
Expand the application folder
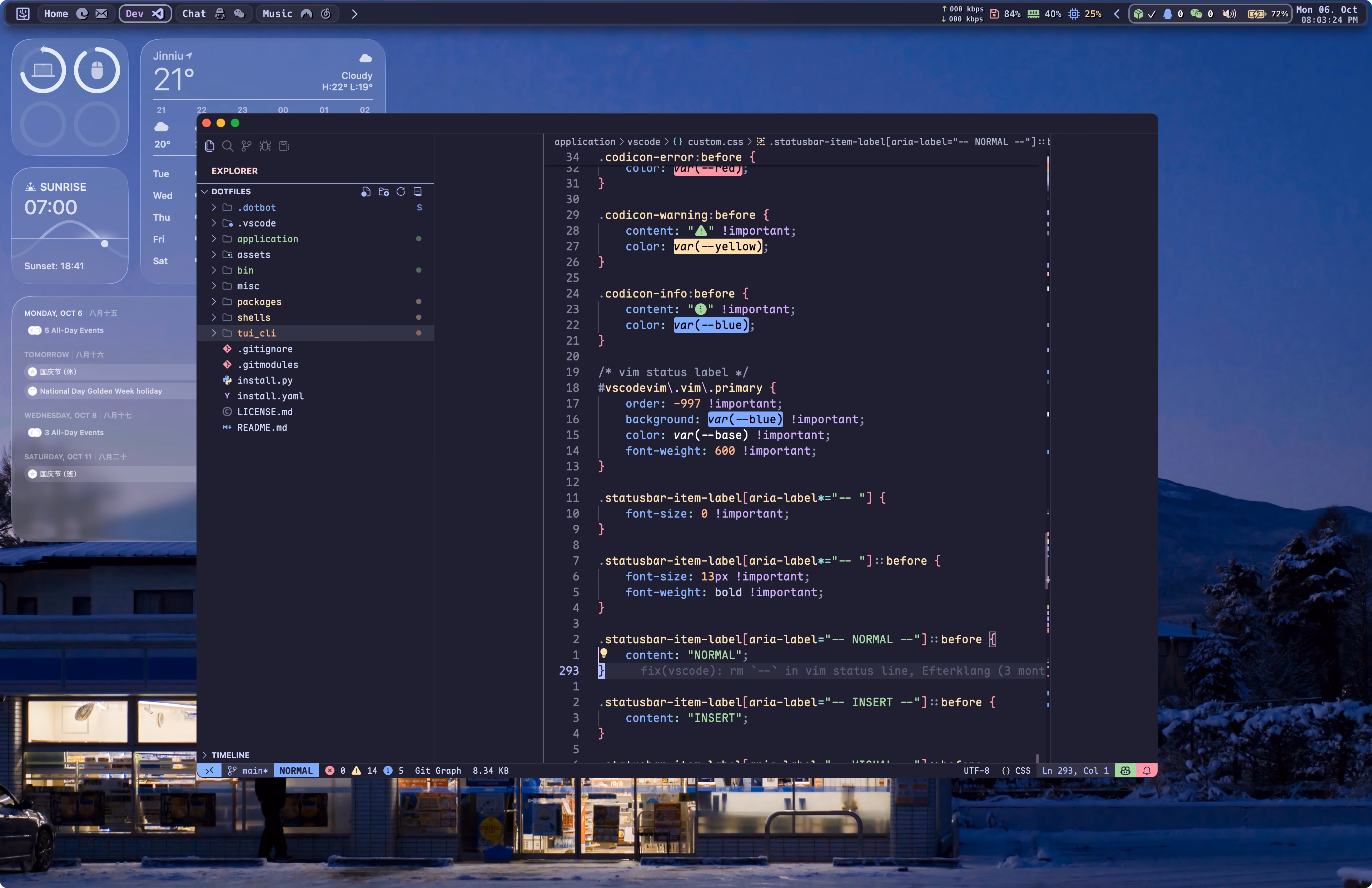point(268,239)
